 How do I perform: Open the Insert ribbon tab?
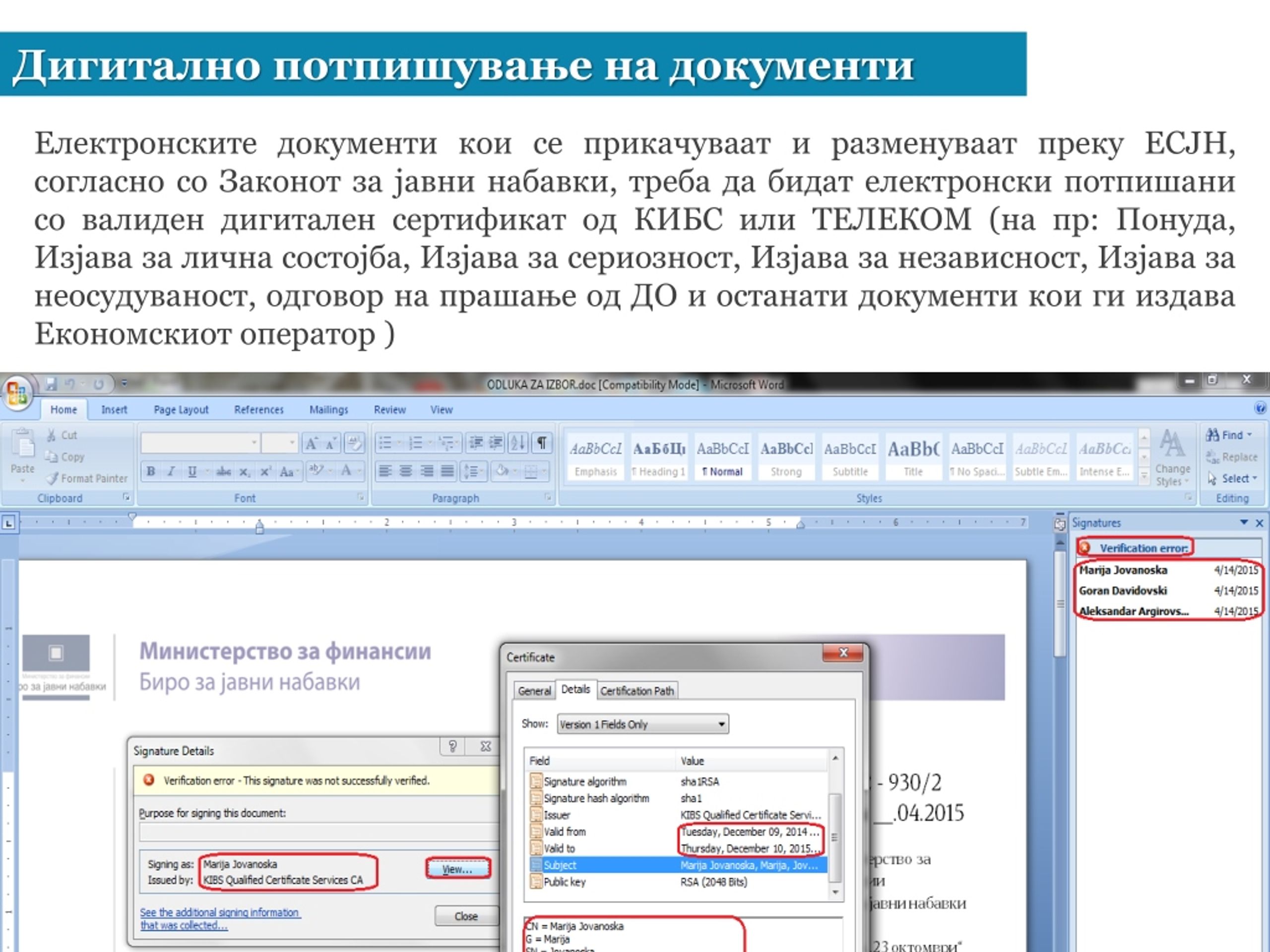[114, 410]
